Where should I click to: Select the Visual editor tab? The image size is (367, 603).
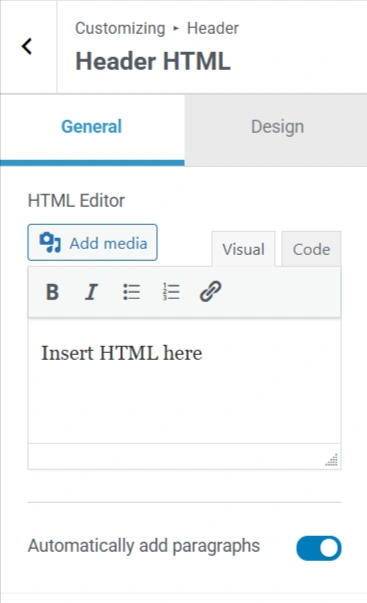tap(243, 249)
